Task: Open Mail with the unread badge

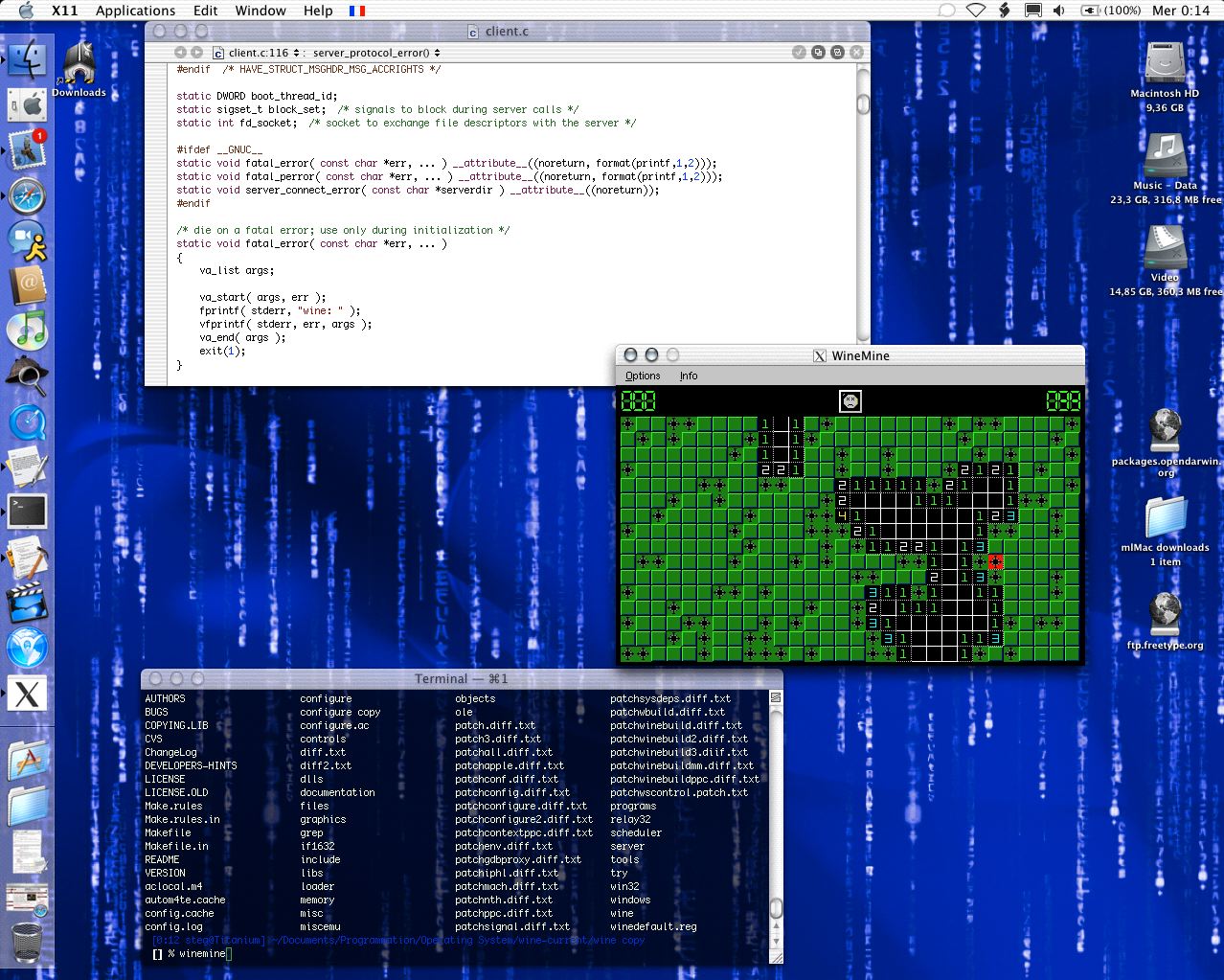Action: point(28,149)
